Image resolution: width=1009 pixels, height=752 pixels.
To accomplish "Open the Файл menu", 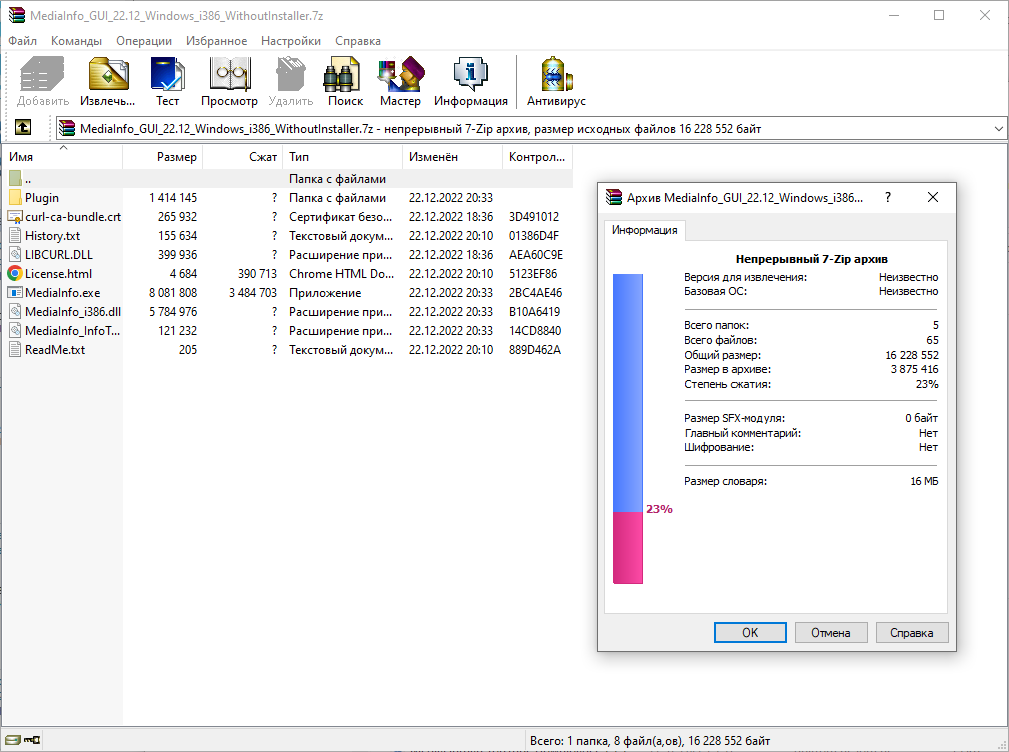I will [23, 41].
